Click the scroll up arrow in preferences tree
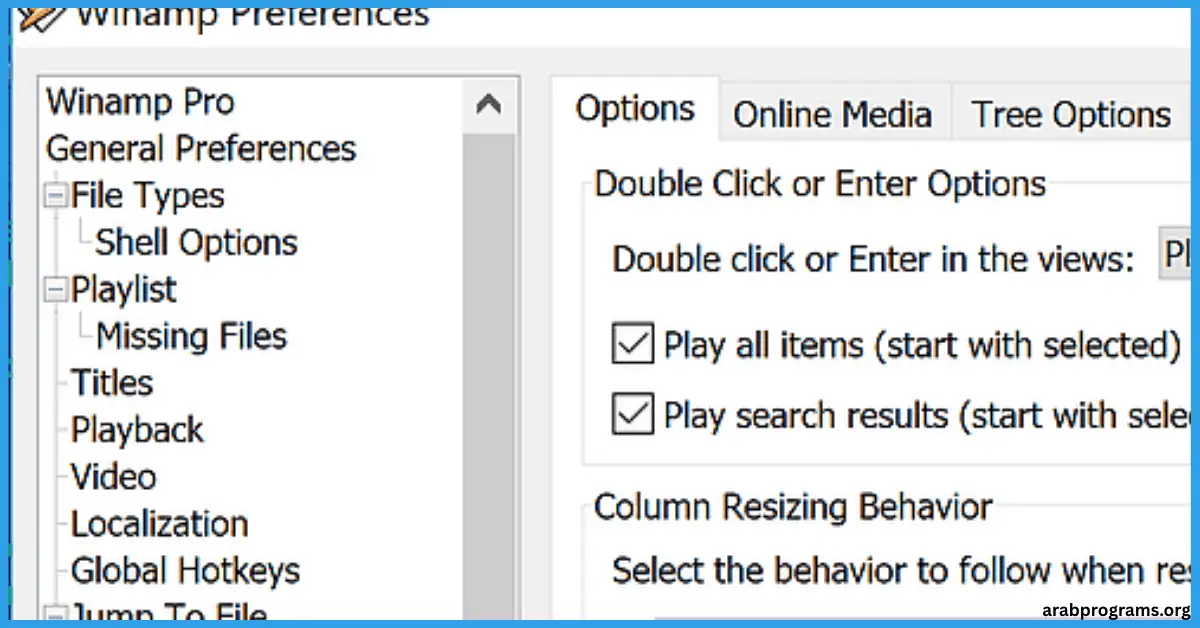1200x628 pixels. 488,104
